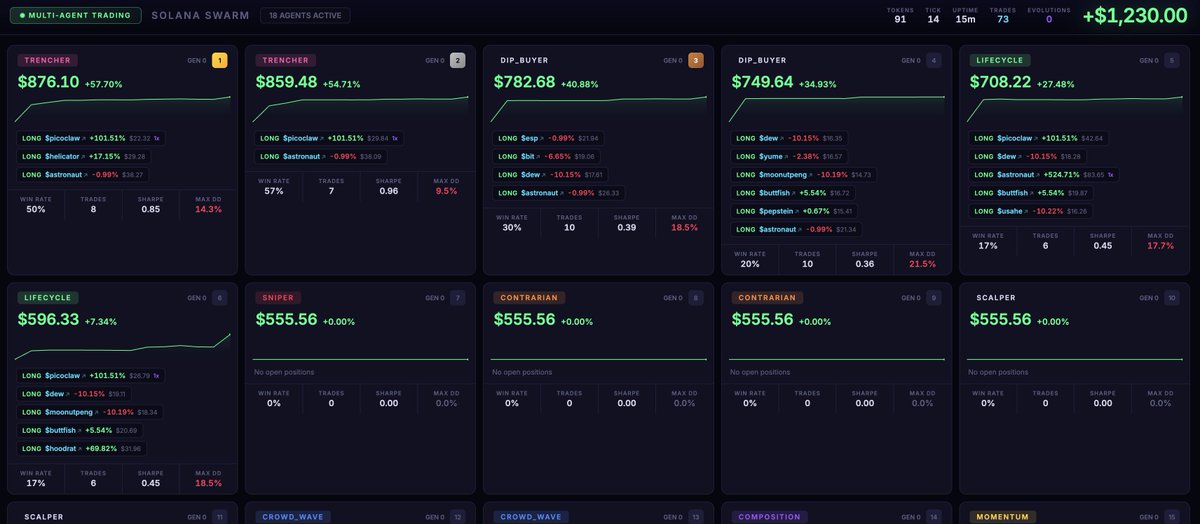Click the +57.70% gain label
The width and height of the screenshot is (1200, 524).
click(104, 84)
